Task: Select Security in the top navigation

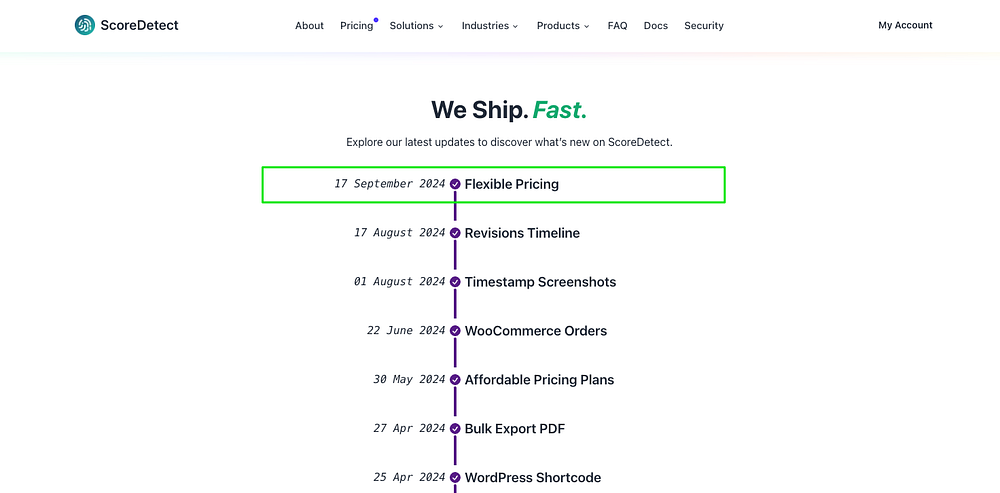Action: 704,26
